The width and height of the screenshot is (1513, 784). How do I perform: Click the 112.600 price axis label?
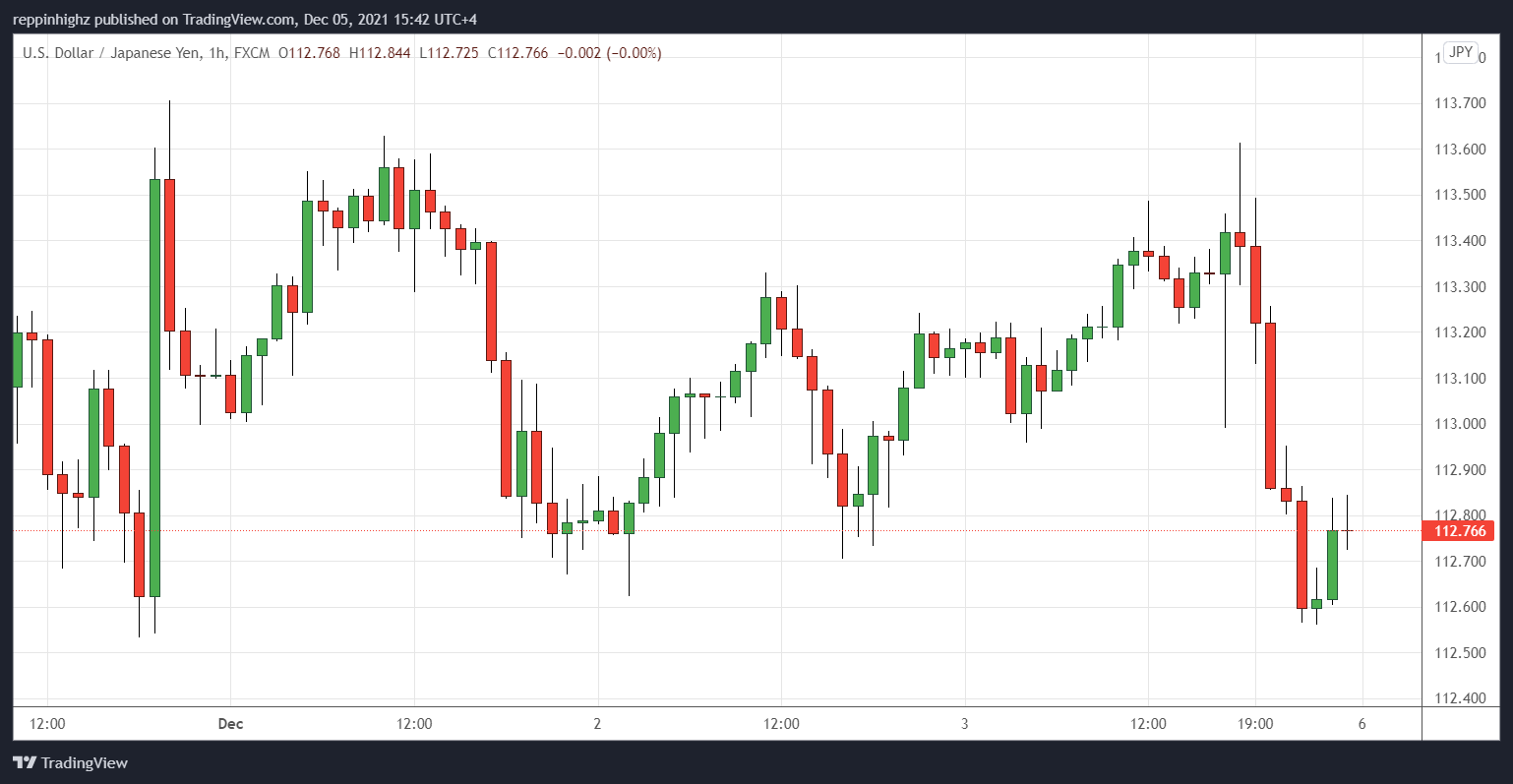tap(1460, 607)
